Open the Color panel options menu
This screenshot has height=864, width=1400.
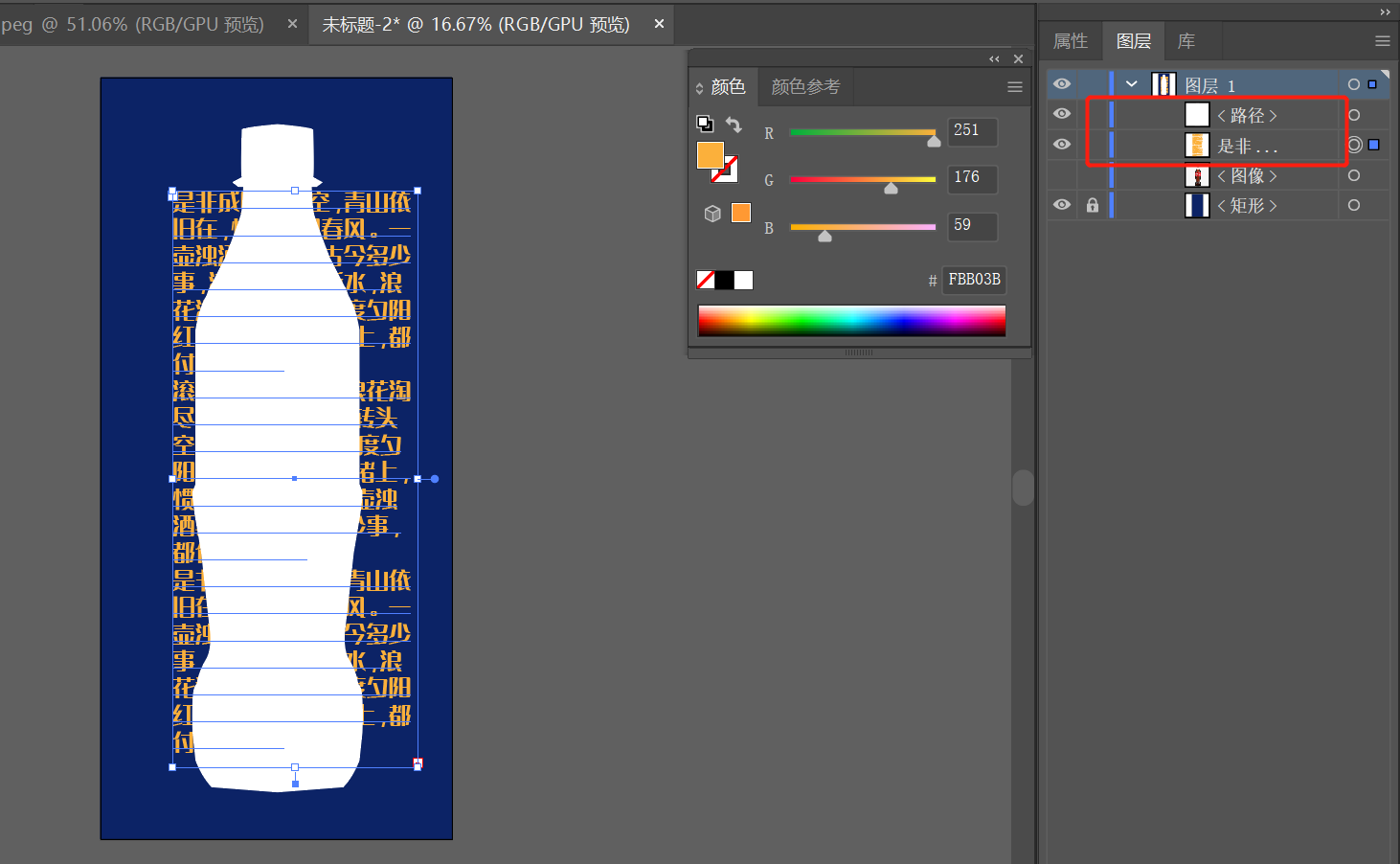pyautogui.click(x=1015, y=87)
